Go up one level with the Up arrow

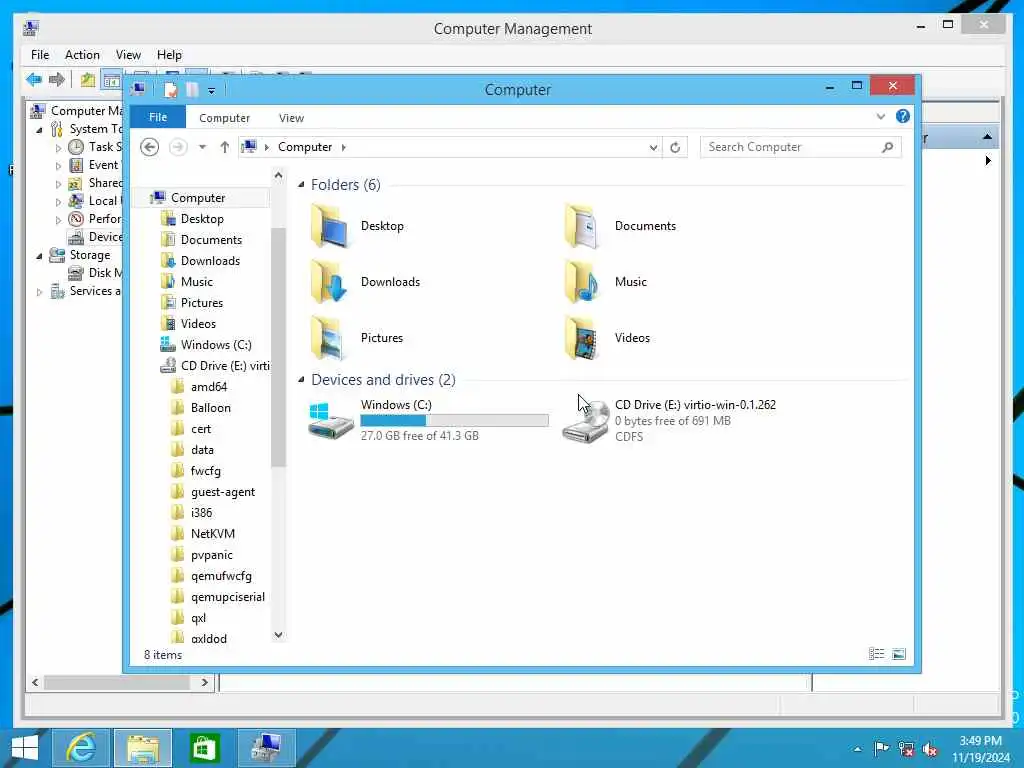[225, 147]
